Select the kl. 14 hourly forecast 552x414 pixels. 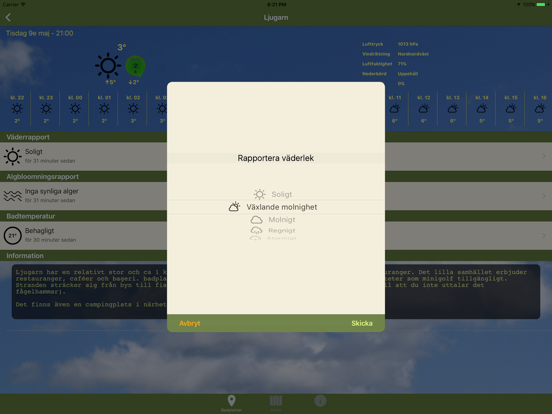482,109
